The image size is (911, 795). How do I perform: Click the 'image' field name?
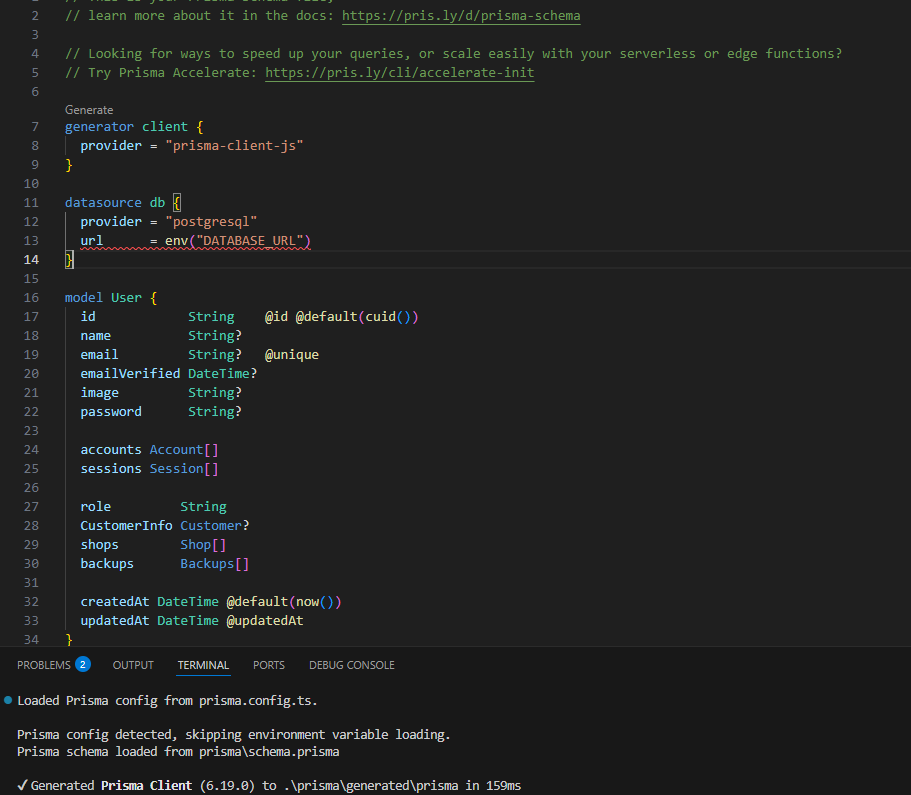(99, 393)
